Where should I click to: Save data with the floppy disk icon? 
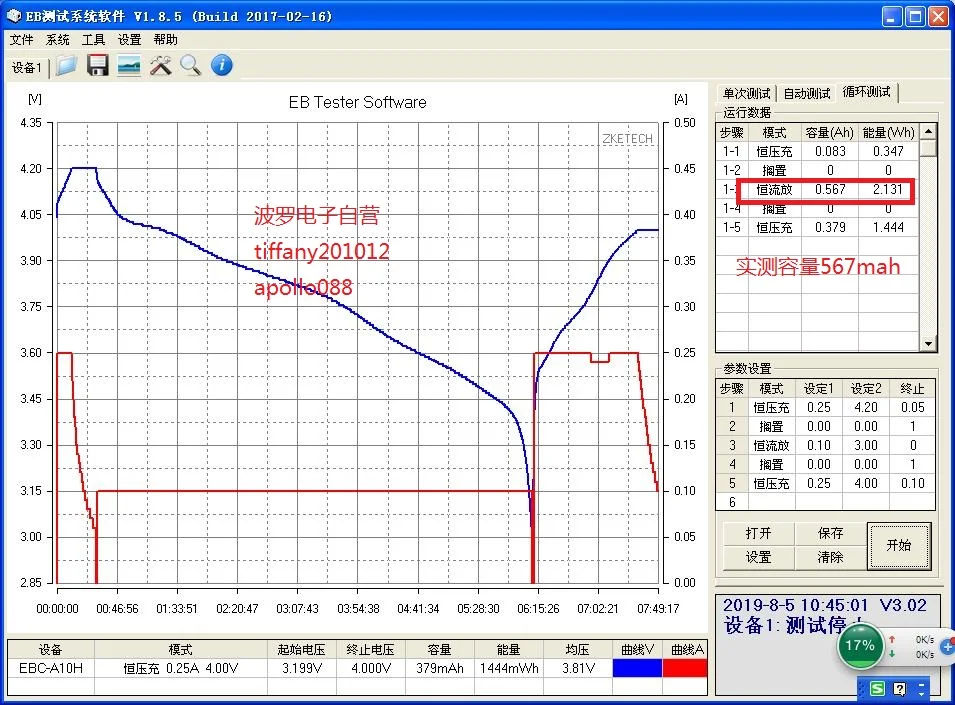click(x=97, y=65)
